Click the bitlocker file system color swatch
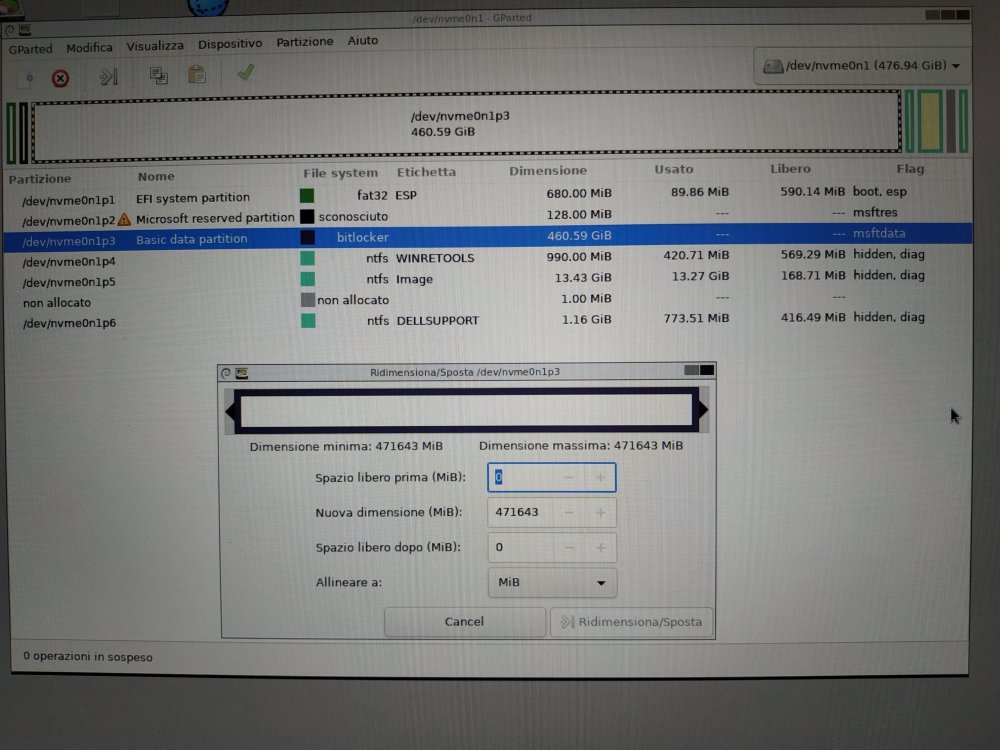The width and height of the screenshot is (1000, 750). (x=307, y=237)
